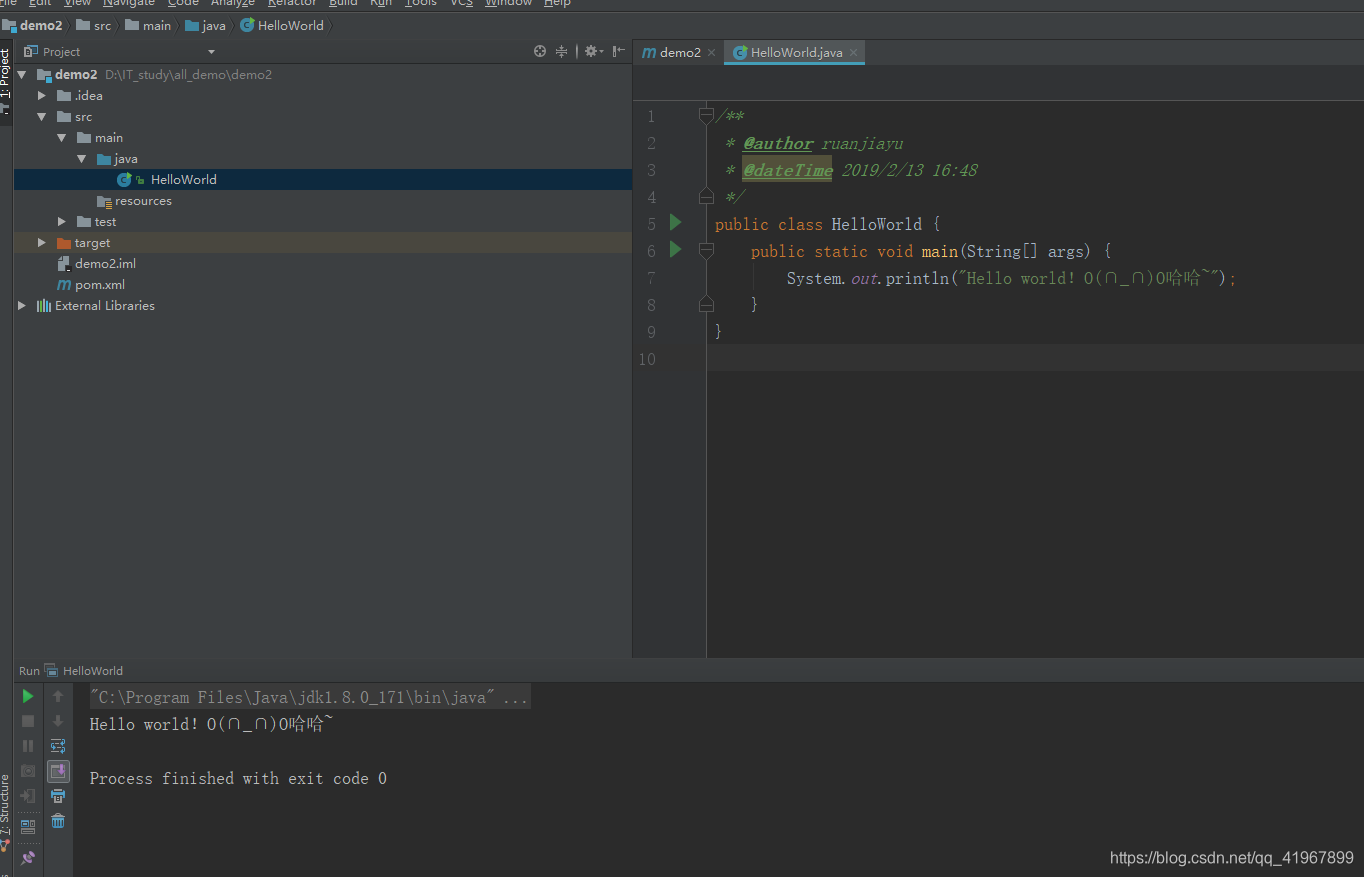Click the HelloWorld breadcrumb
The image size is (1364, 877).
tap(282, 25)
